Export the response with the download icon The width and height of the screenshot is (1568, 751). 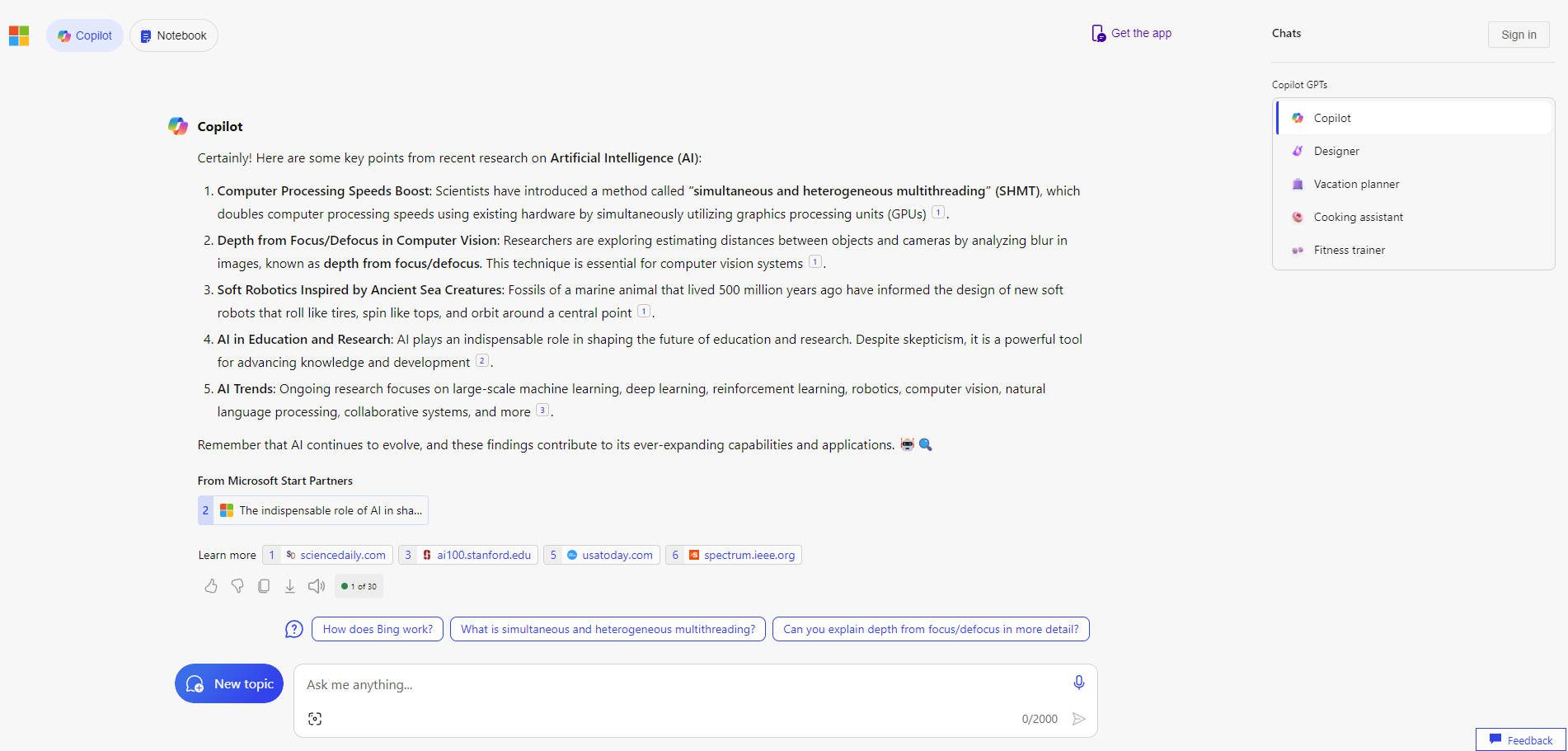tap(289, 585)
